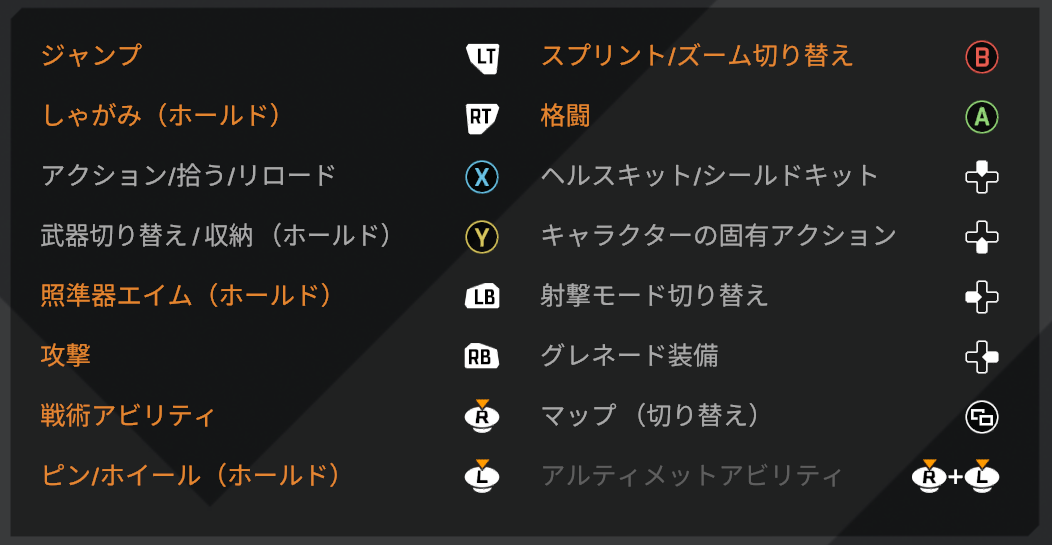Image resolution: width=1052 pixels, height=545 pixels.
Task: Select the RT trigger icon beside しゃがみ
Action: (482, 118)
